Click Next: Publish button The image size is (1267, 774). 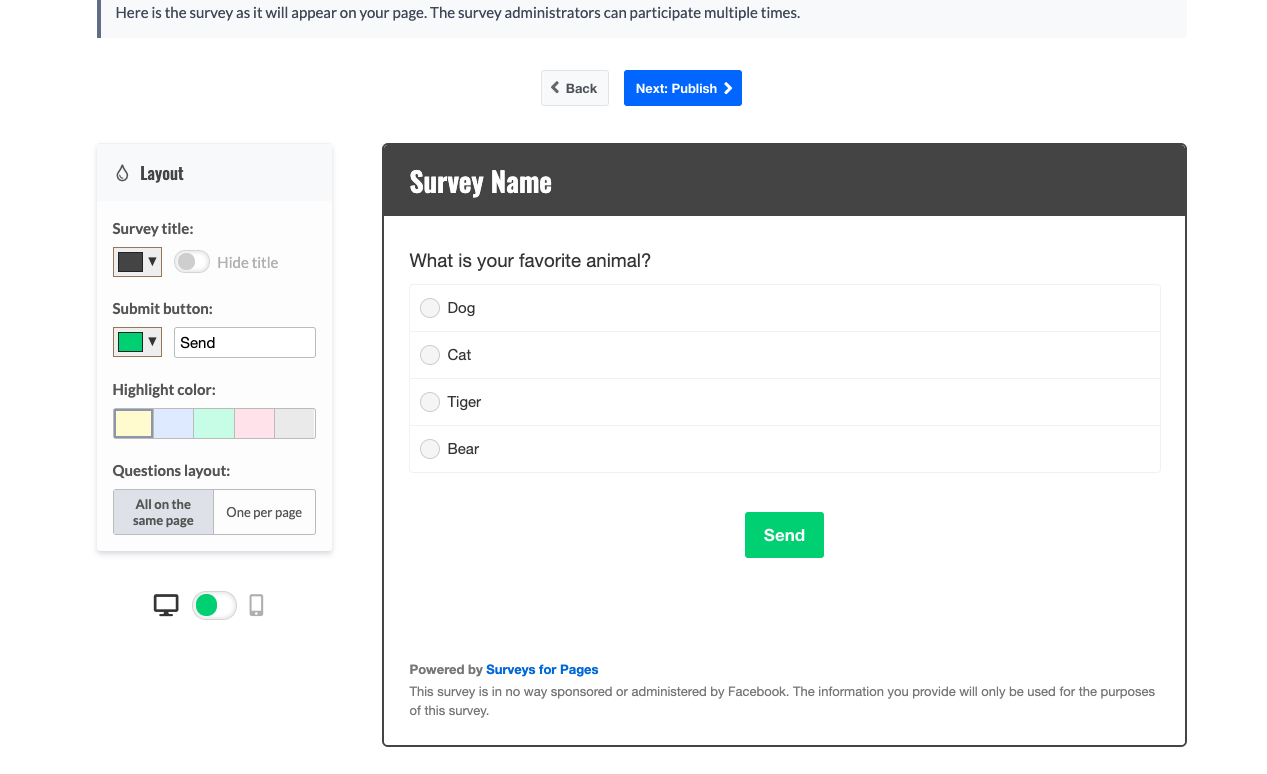[x=683, y=88]
